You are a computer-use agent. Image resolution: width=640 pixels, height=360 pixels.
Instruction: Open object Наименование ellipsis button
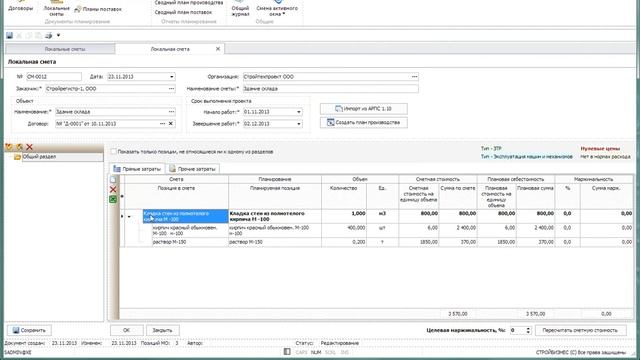pos(171,111)
